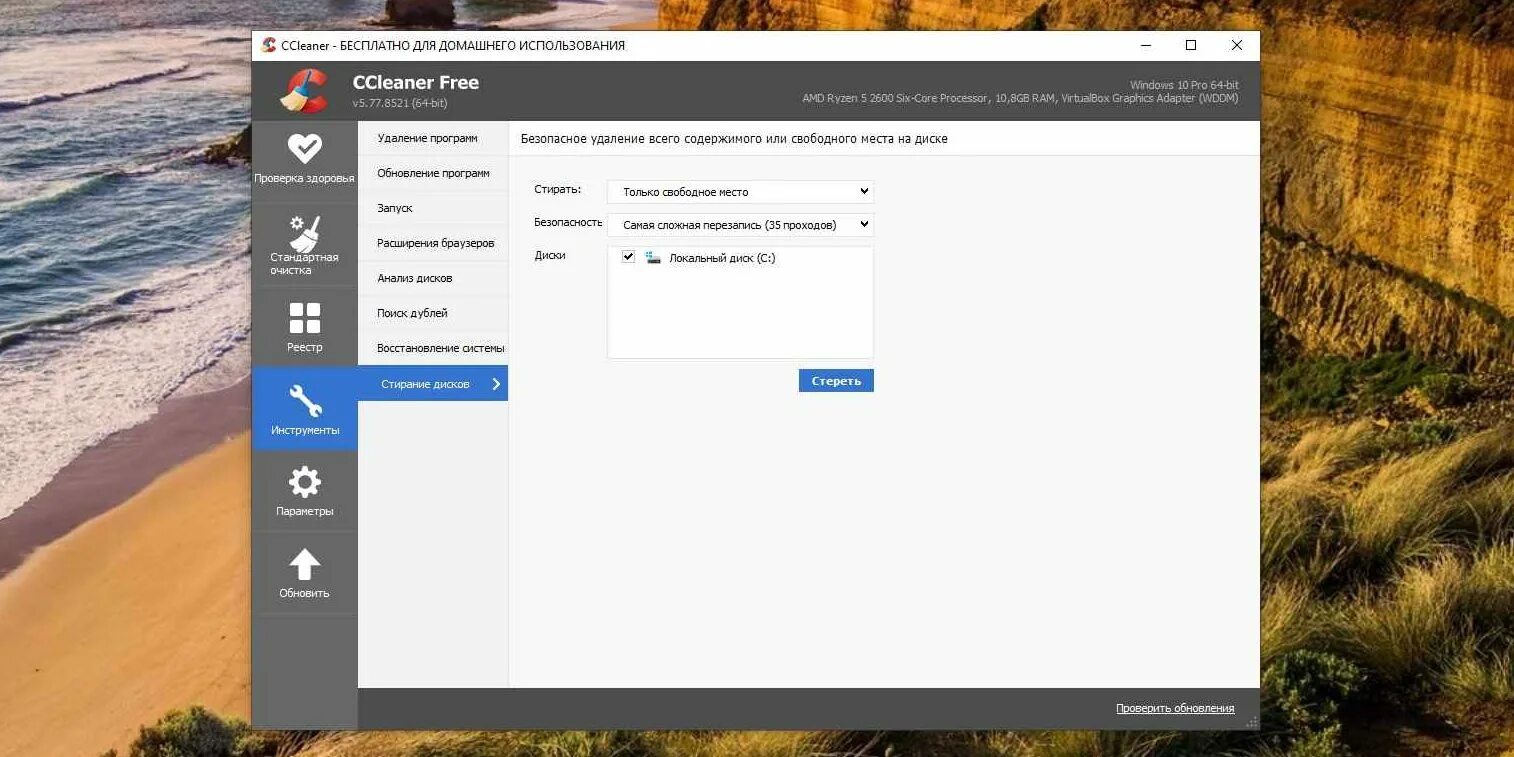Image resolution: width=1514 pixels, height=757 pixels.
Task: Click the resize grip in window corner
Action: pos(1251,721)
